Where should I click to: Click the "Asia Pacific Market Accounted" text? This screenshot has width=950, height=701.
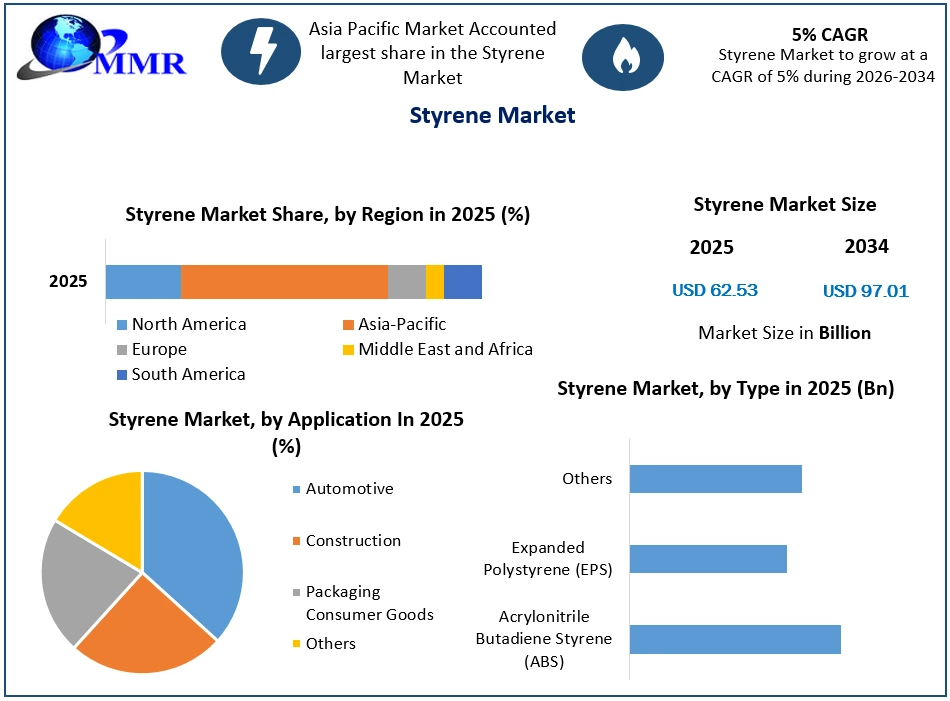coord(433,29)
